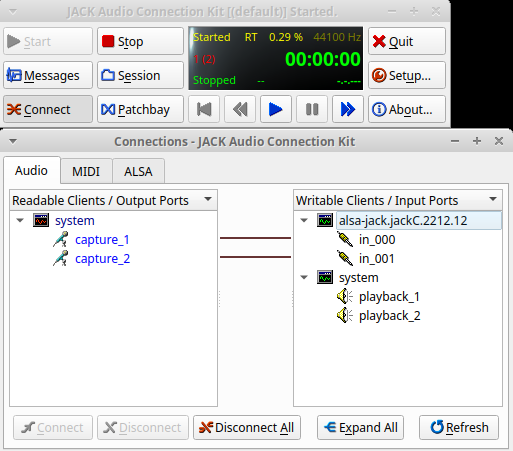
Task: Select the system client under Writable Clients
Action: point(359,278)
